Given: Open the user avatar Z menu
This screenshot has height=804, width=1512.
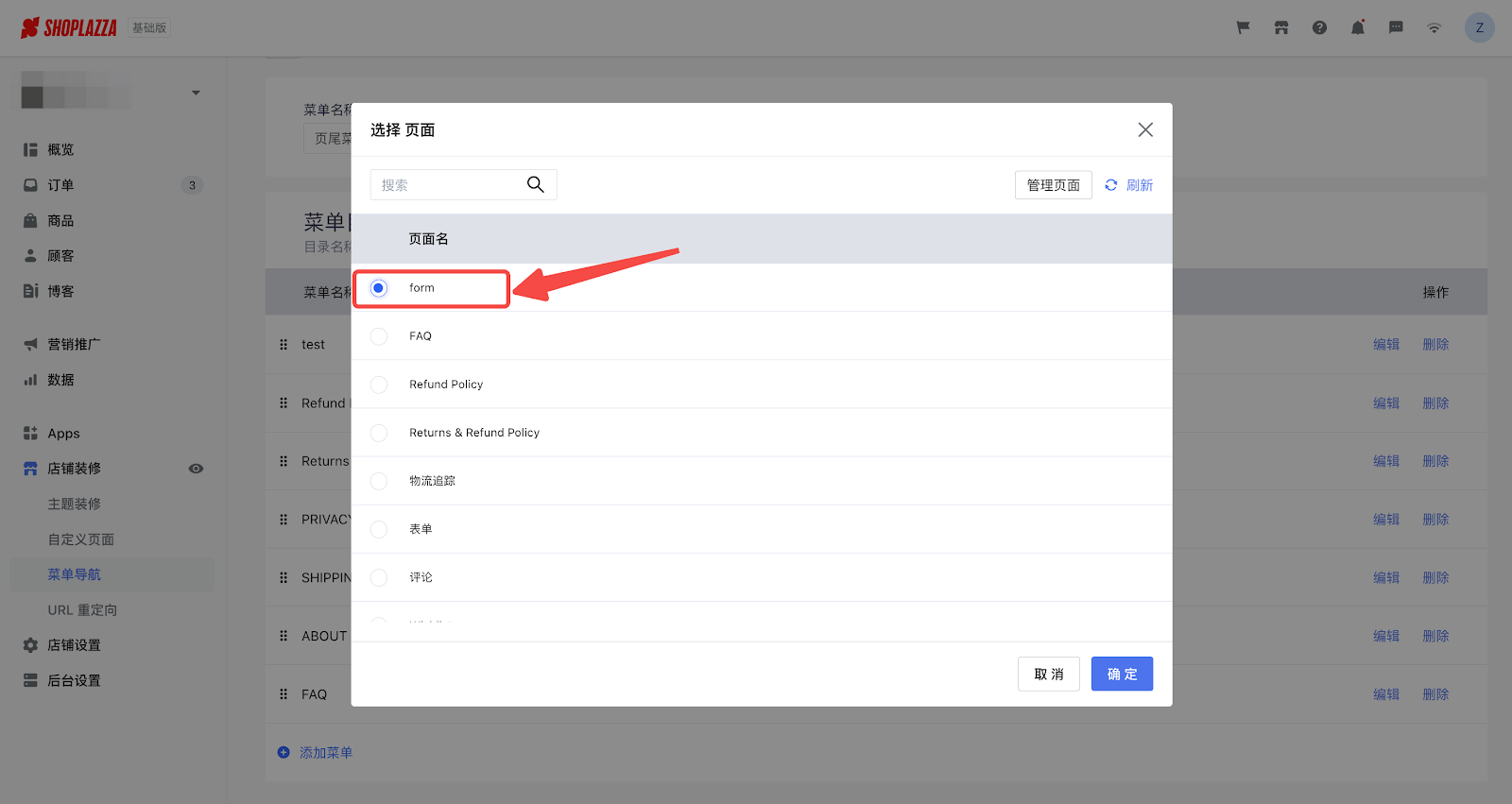Looking at the screenshot, I should (1479, 28).
